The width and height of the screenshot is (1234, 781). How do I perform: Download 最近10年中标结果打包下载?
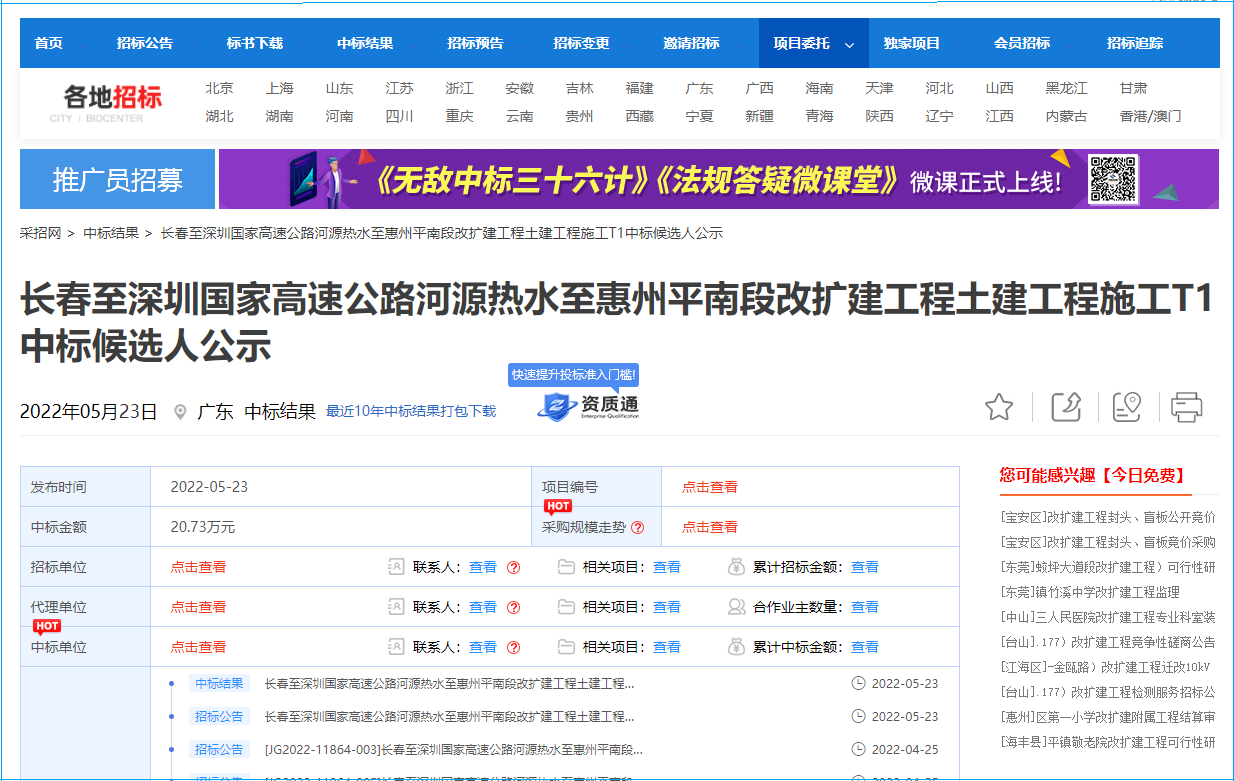[411, 411]
